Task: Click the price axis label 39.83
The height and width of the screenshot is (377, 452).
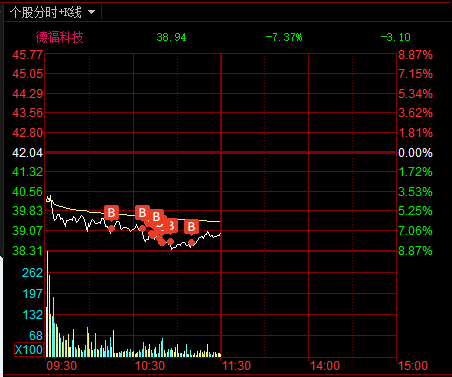Action: [x=28, y=211]
